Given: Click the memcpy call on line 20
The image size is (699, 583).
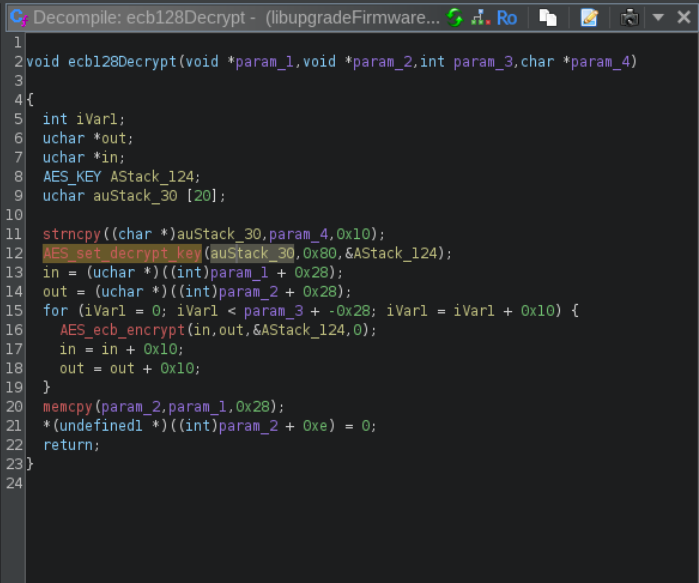Looking at the screenshot, I should 67,406.
